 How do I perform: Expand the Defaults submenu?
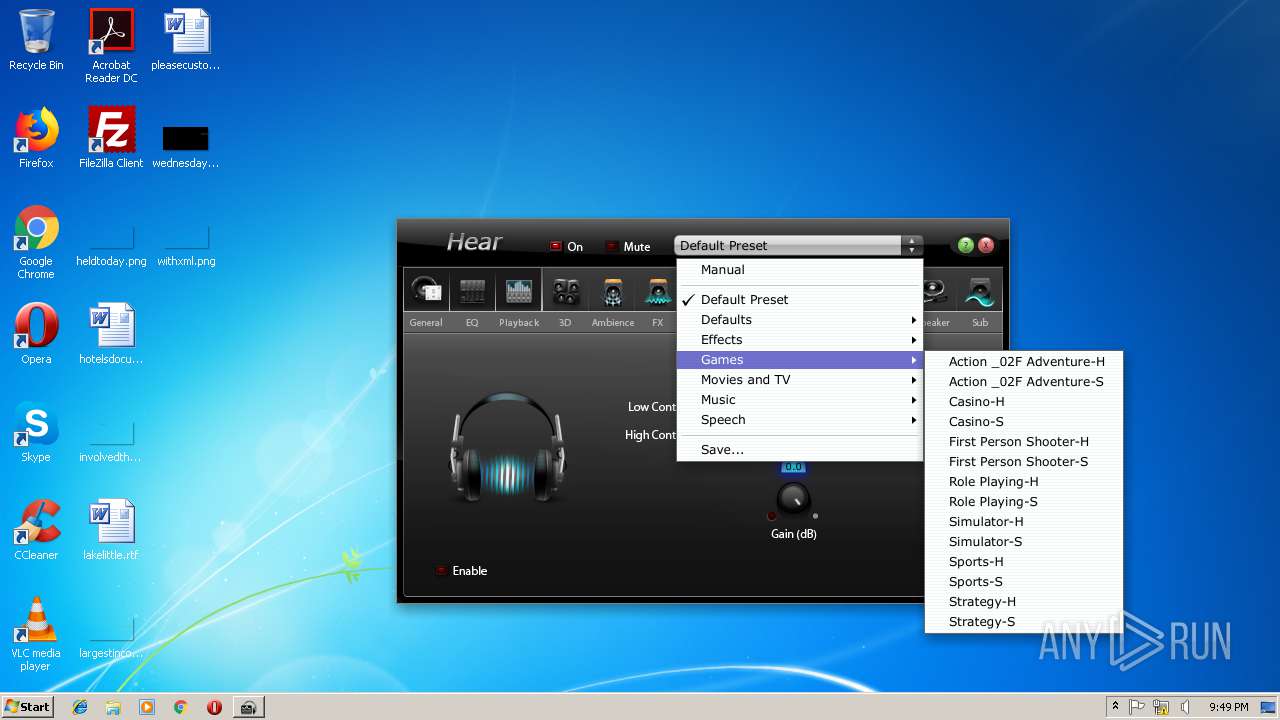click(799, 320)
